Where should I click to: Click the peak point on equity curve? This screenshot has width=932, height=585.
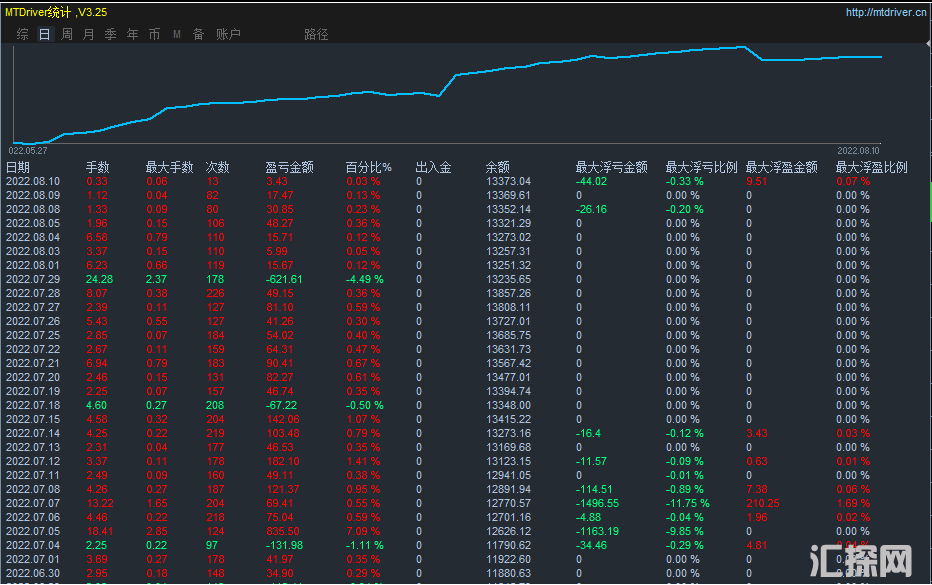click(743, 46)
